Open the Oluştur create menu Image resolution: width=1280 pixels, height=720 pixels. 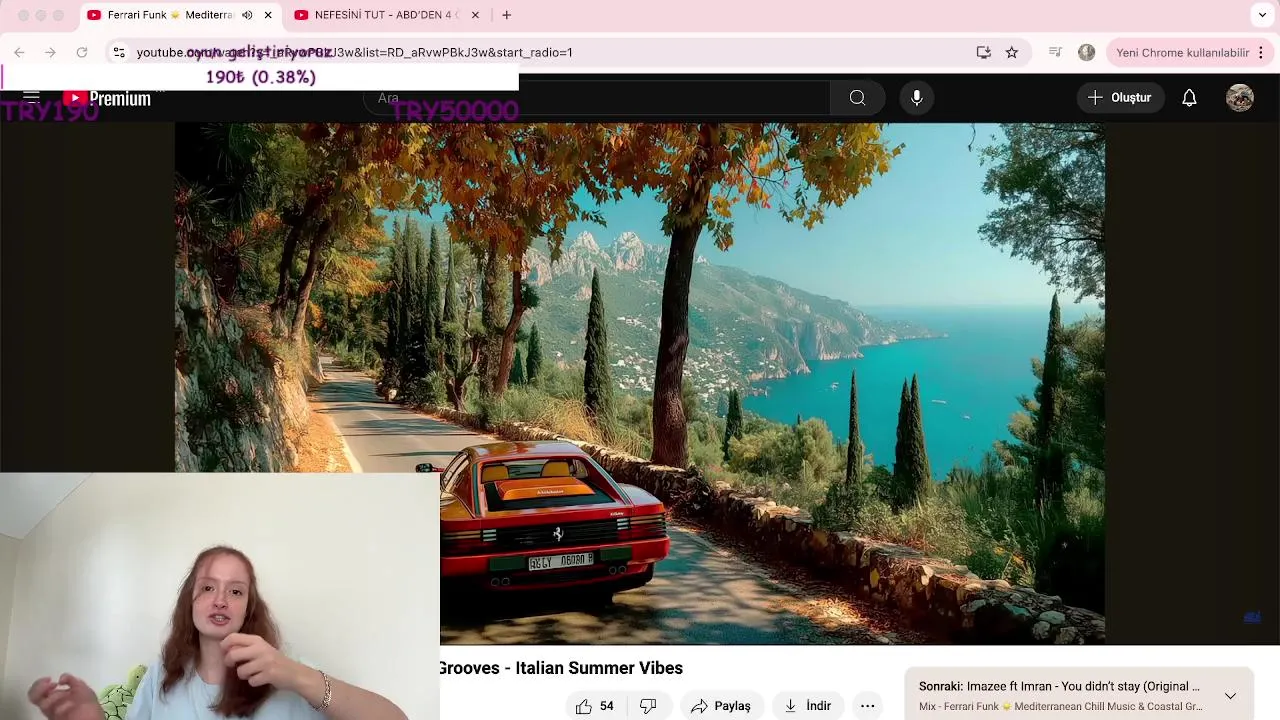click(1120, 97)
